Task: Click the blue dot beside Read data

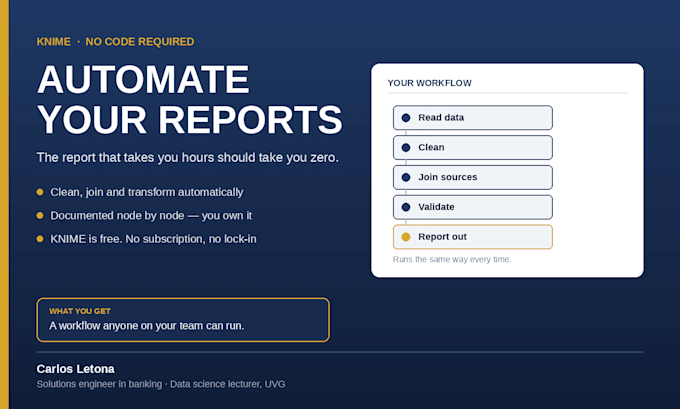Action: tap(406, 118)
